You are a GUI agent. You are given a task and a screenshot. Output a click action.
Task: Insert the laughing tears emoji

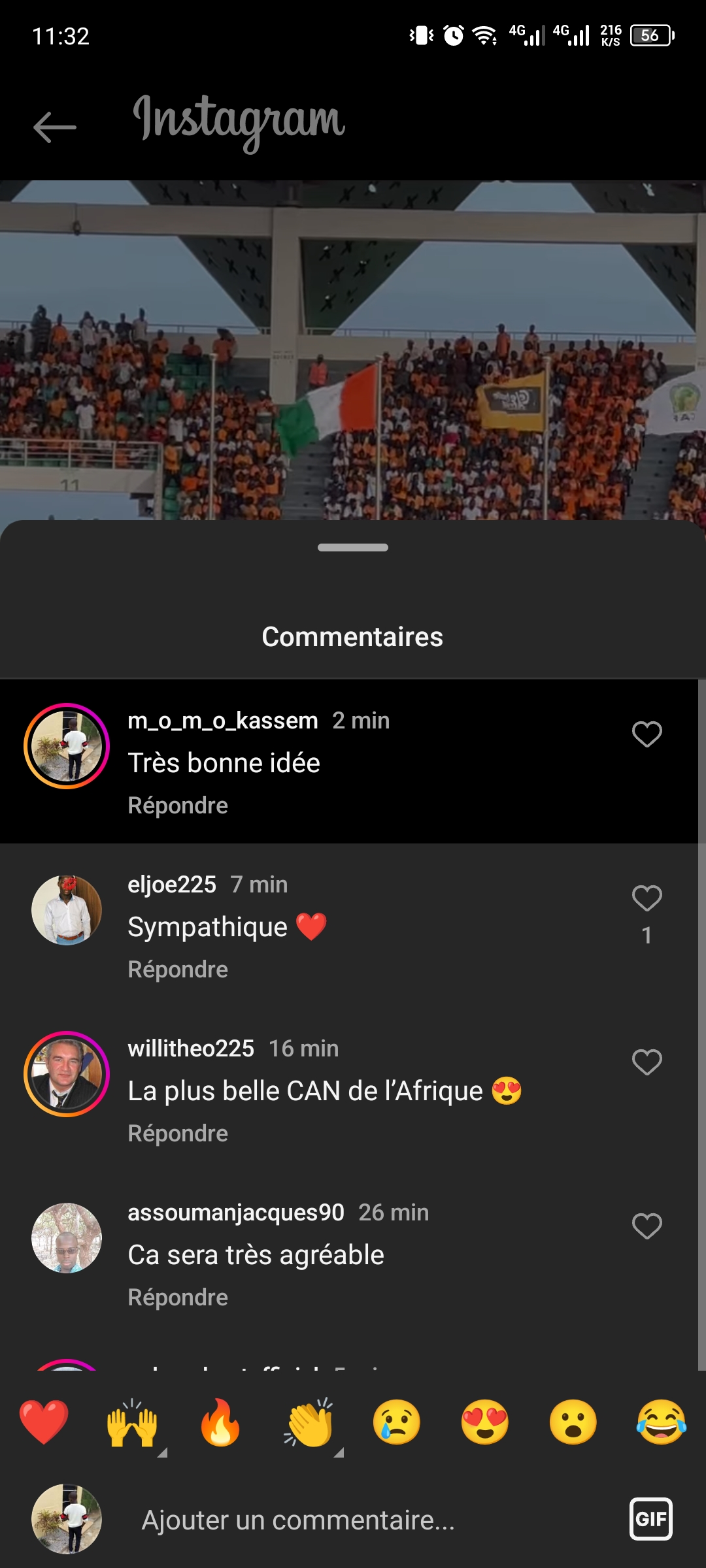point(661,1423)
